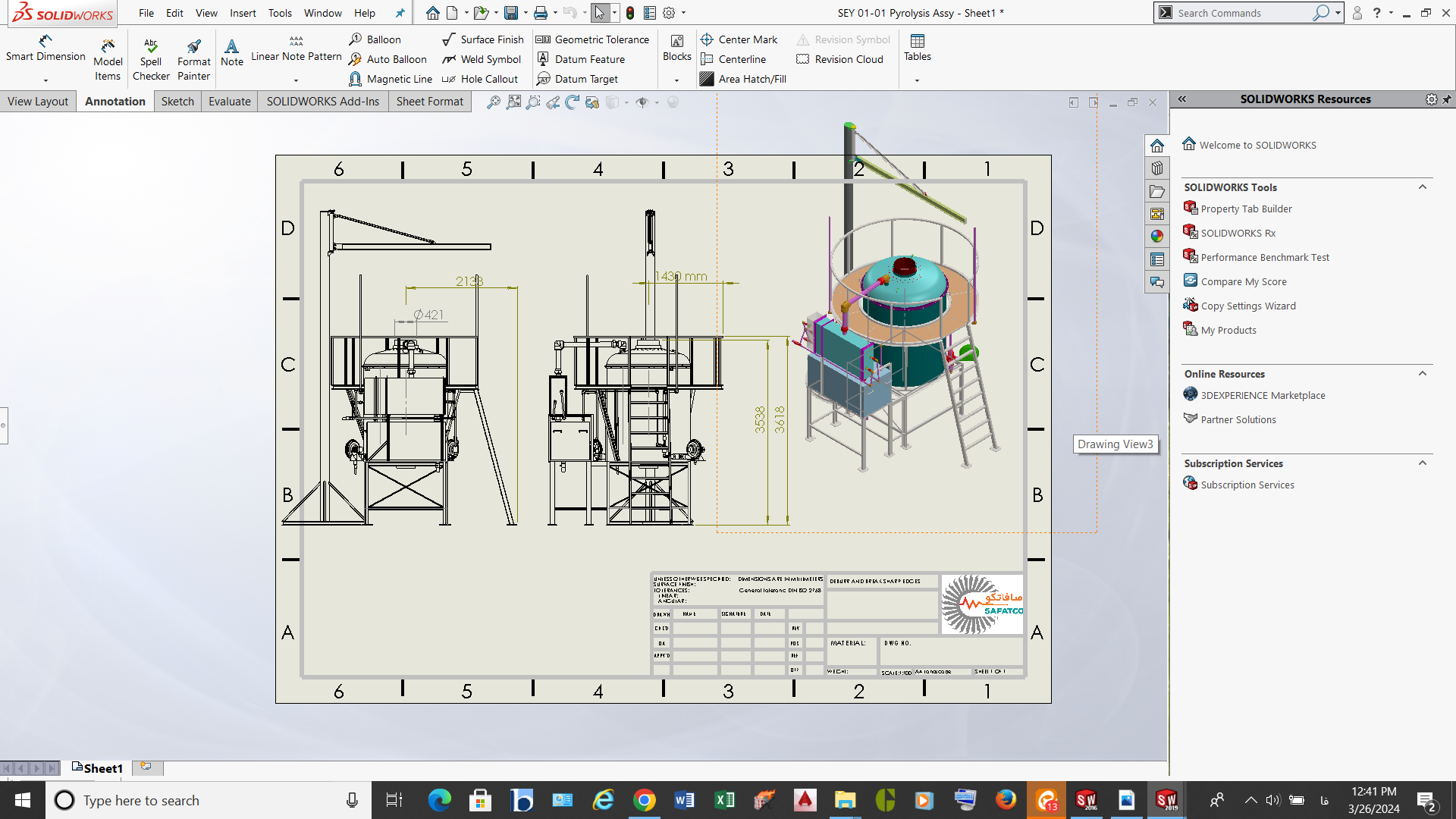Pin the SOLIDWORKS Resources pane

click(x=1447, y=99)
